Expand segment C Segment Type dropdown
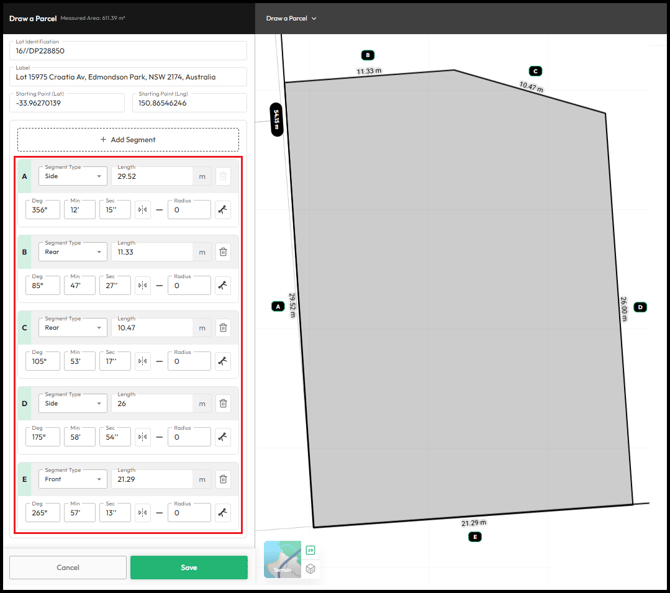 (73, 327)
